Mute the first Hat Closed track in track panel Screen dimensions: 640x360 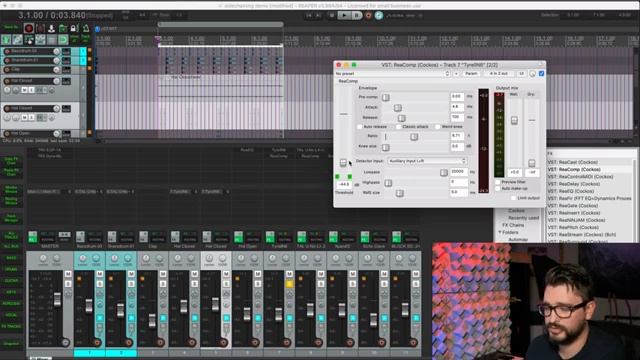coord(24,90)
